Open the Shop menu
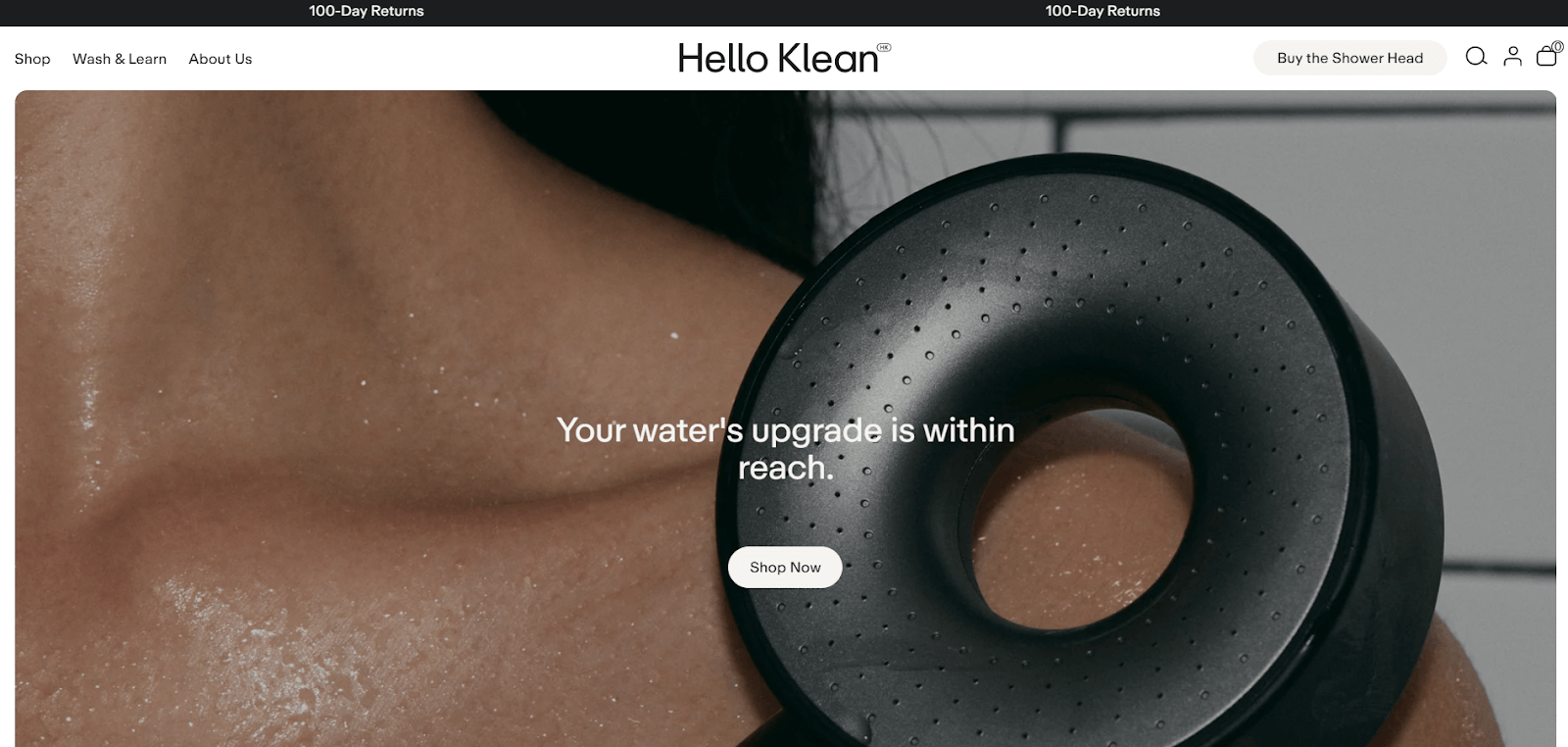This screenshot has width=1568, height=747. coord(32,59)
